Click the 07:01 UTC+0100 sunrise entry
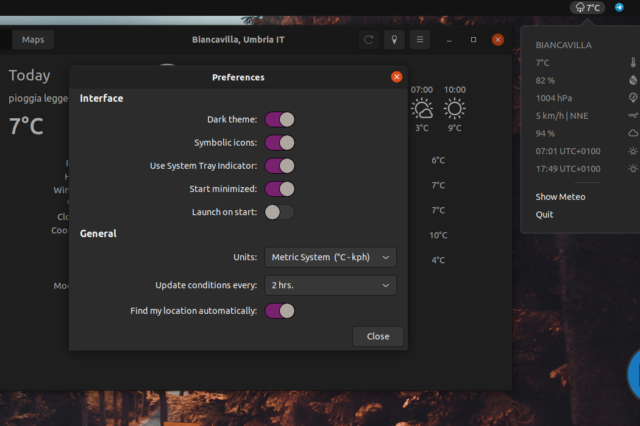This screenshot has height=426, width=640. pos(568,151)
